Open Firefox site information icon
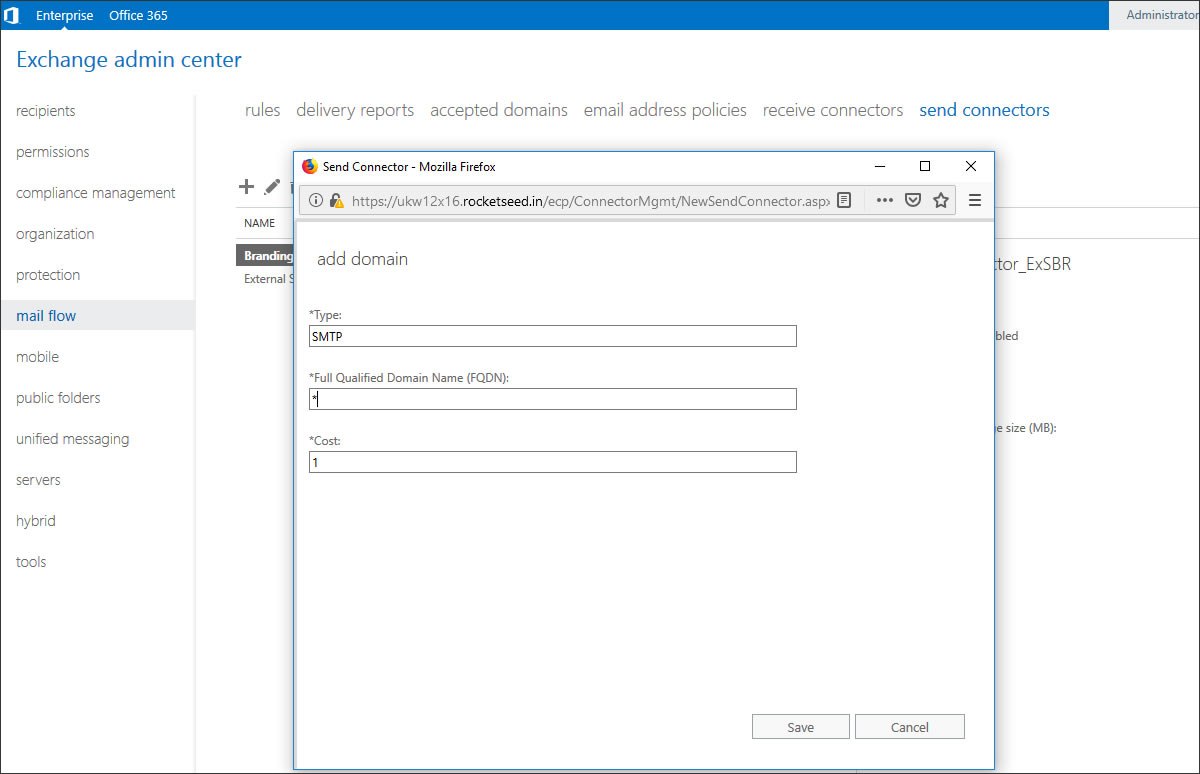This screenshot has height=774, width=1200. [315, 200]
